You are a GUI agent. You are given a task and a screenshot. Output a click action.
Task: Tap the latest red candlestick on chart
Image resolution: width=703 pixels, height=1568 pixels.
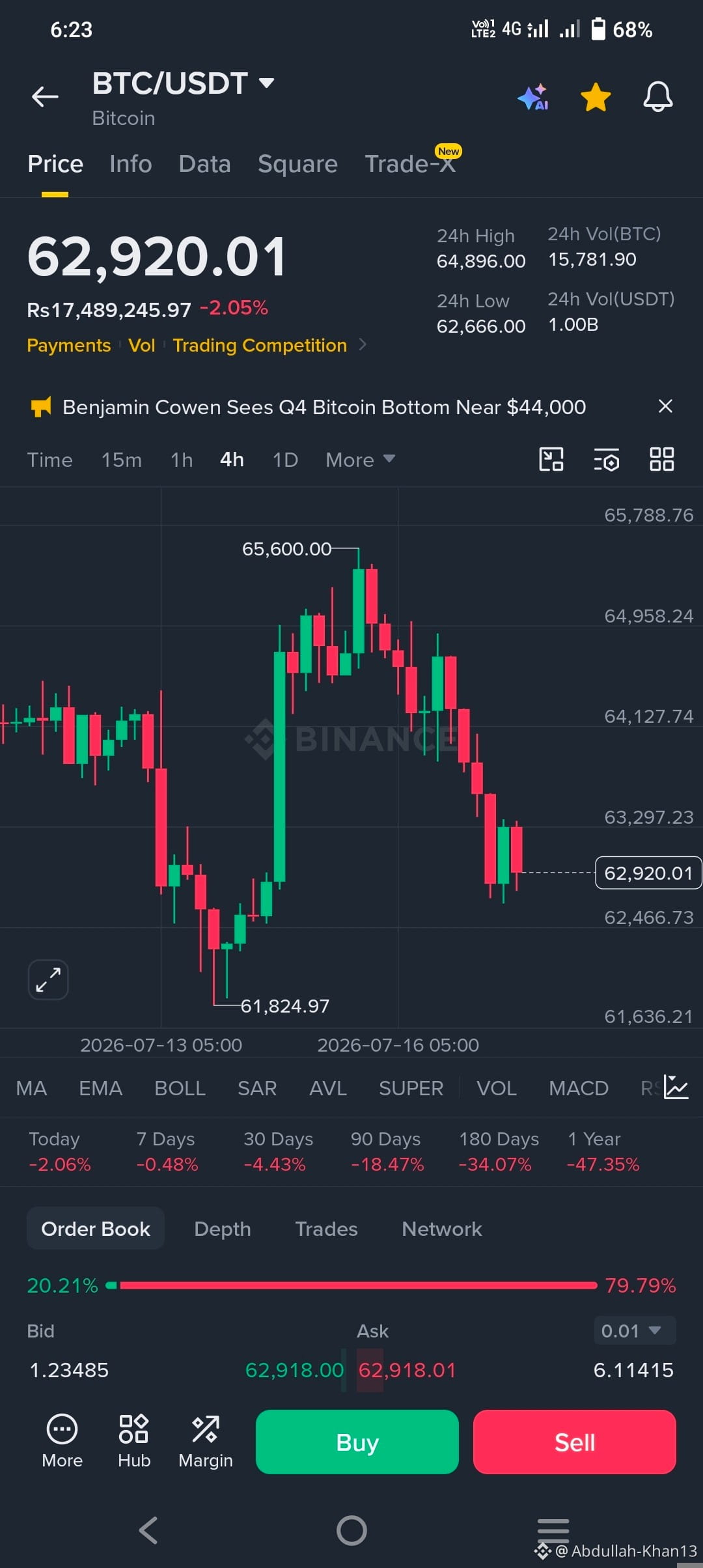coord(517,849)
